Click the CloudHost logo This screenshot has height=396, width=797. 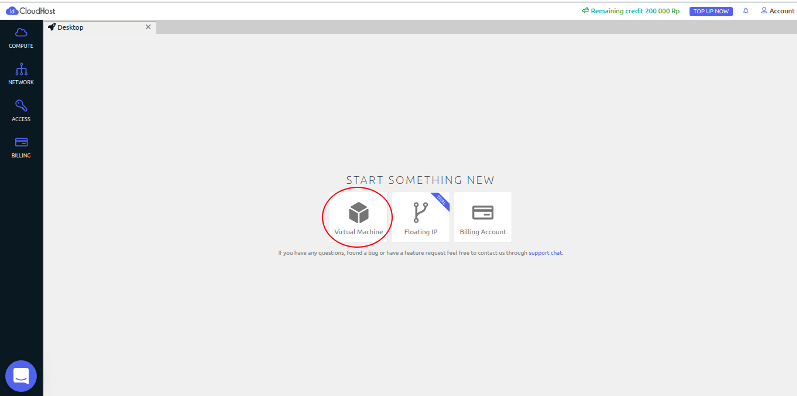click(x=31, y=11)
